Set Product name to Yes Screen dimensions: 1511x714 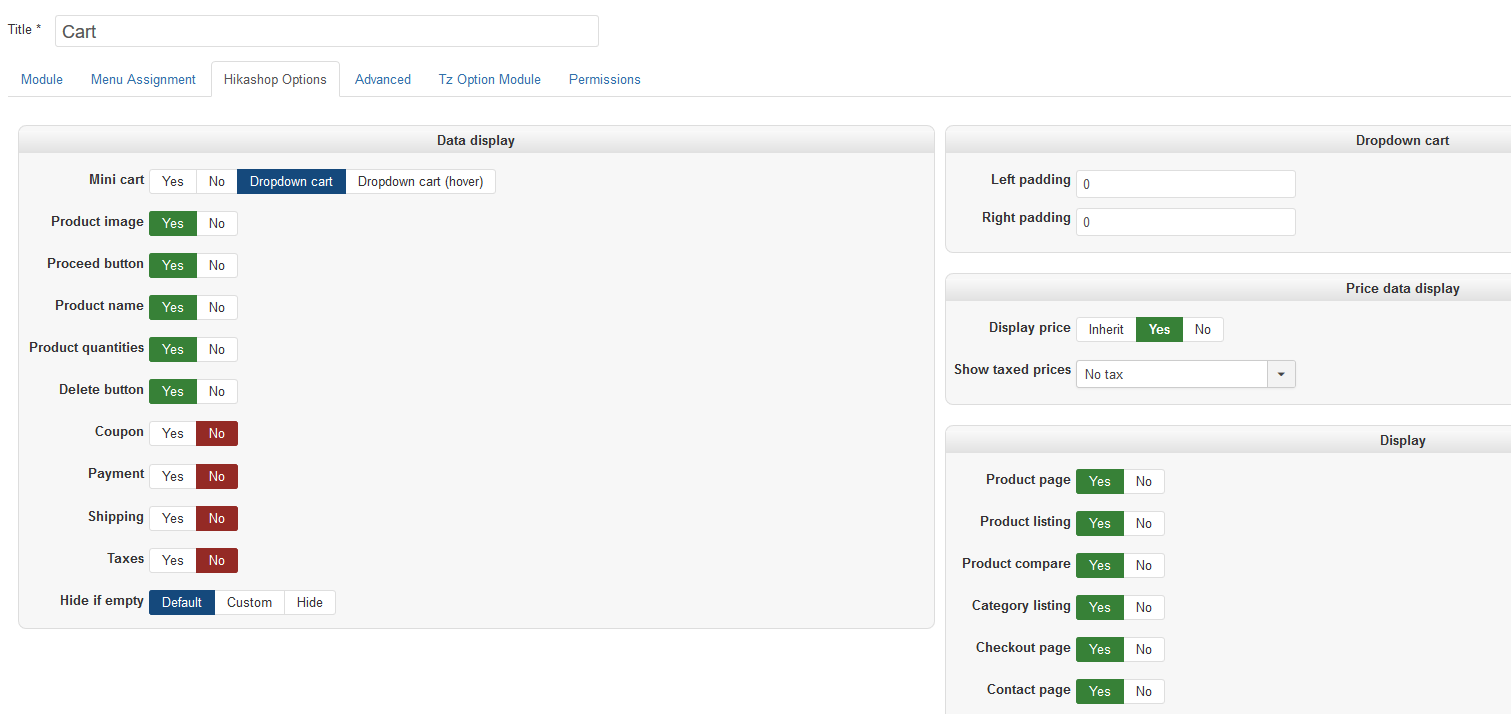(173, 307)
